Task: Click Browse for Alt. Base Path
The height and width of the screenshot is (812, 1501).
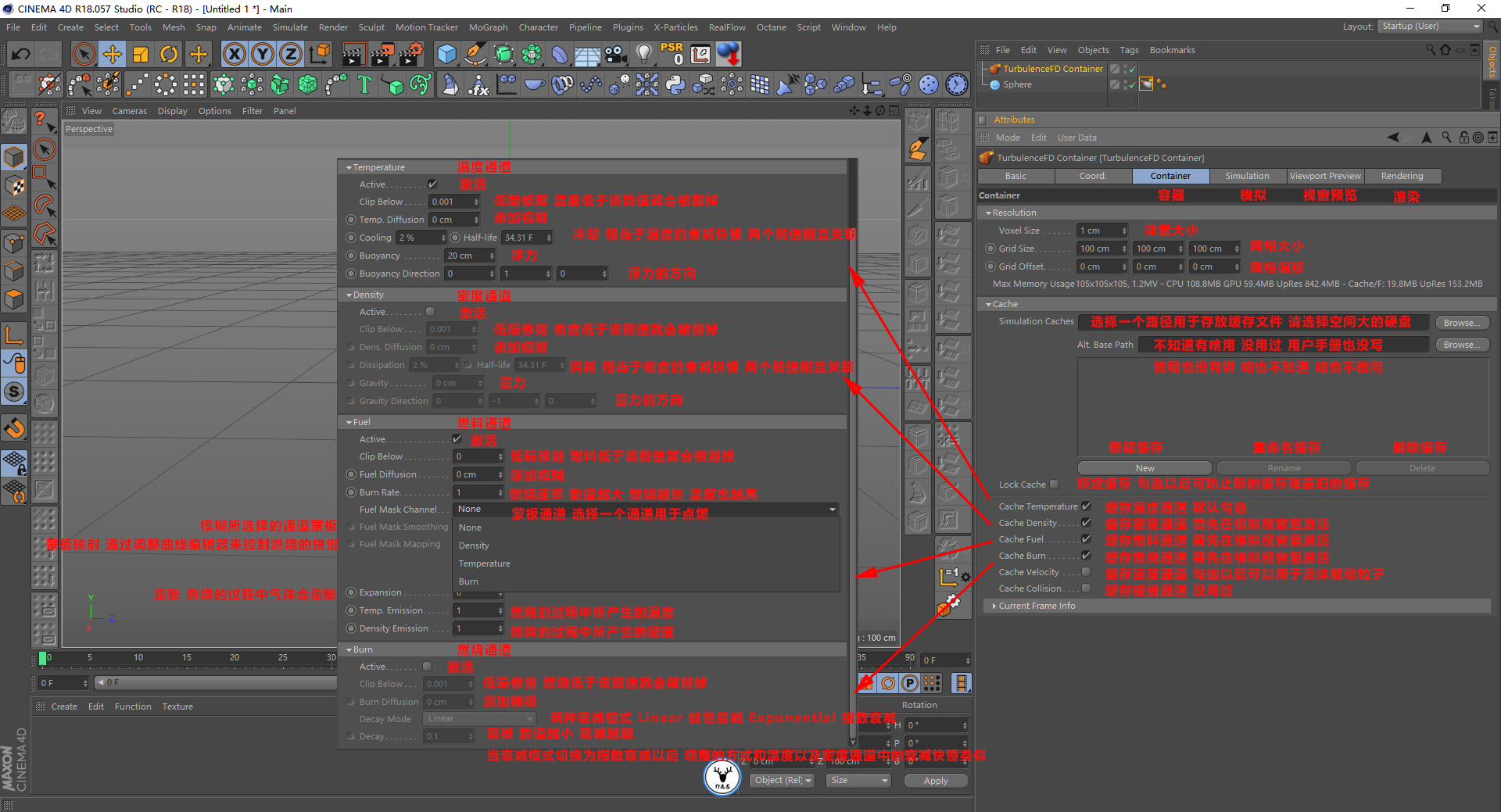Action: 1462,345
